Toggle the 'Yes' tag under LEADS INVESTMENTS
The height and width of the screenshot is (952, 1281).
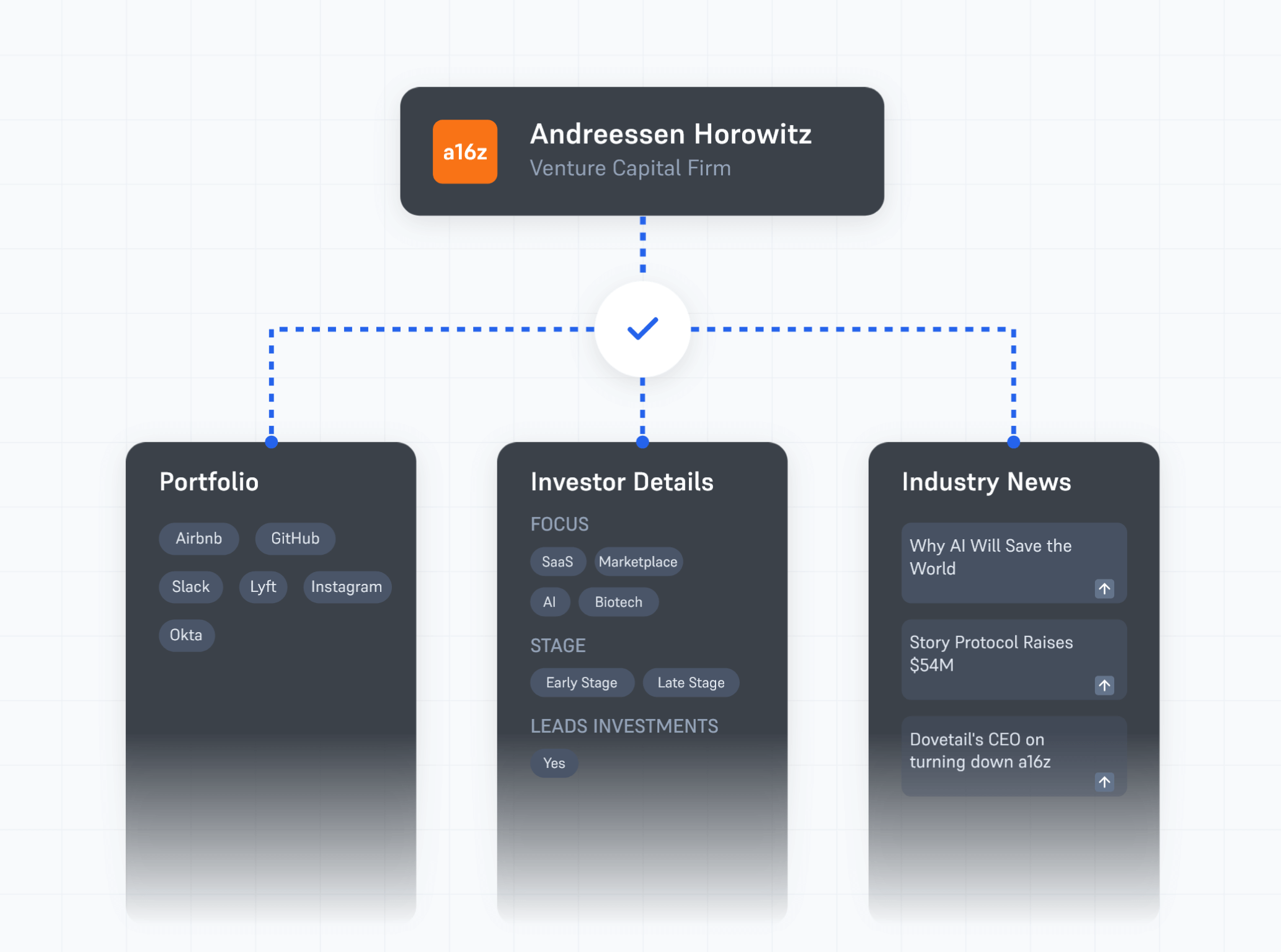tap(554, 764)
